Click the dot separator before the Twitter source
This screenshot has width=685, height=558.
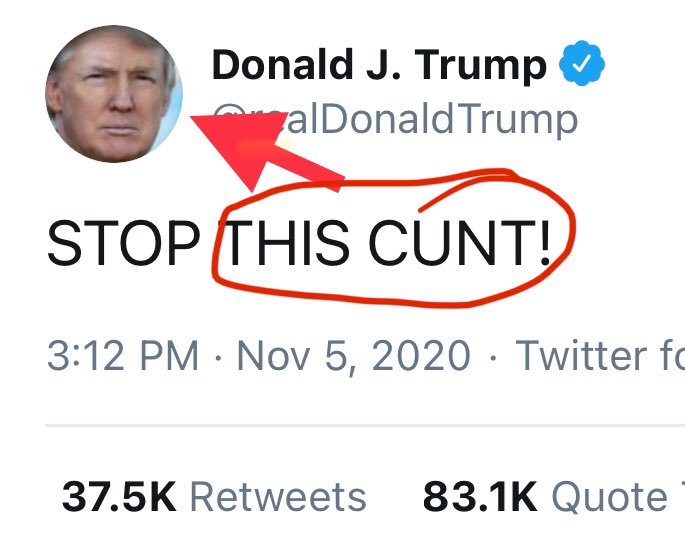(x=493, y=358)
